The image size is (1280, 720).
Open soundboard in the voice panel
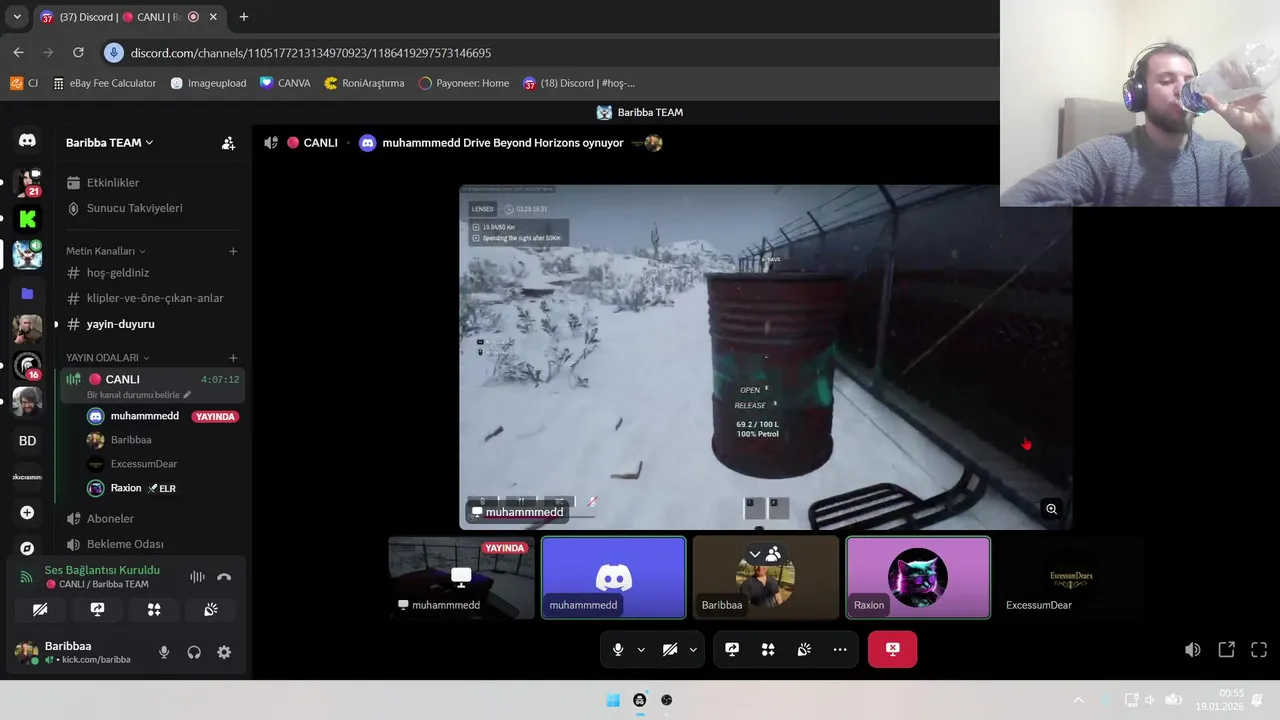point(211,609)
